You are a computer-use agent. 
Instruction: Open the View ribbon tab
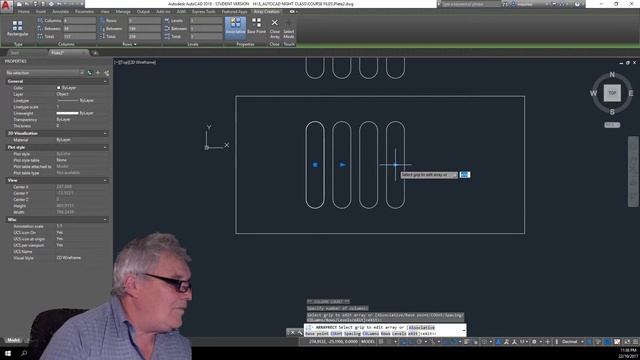pyautogui.click(x=105, y=12)
